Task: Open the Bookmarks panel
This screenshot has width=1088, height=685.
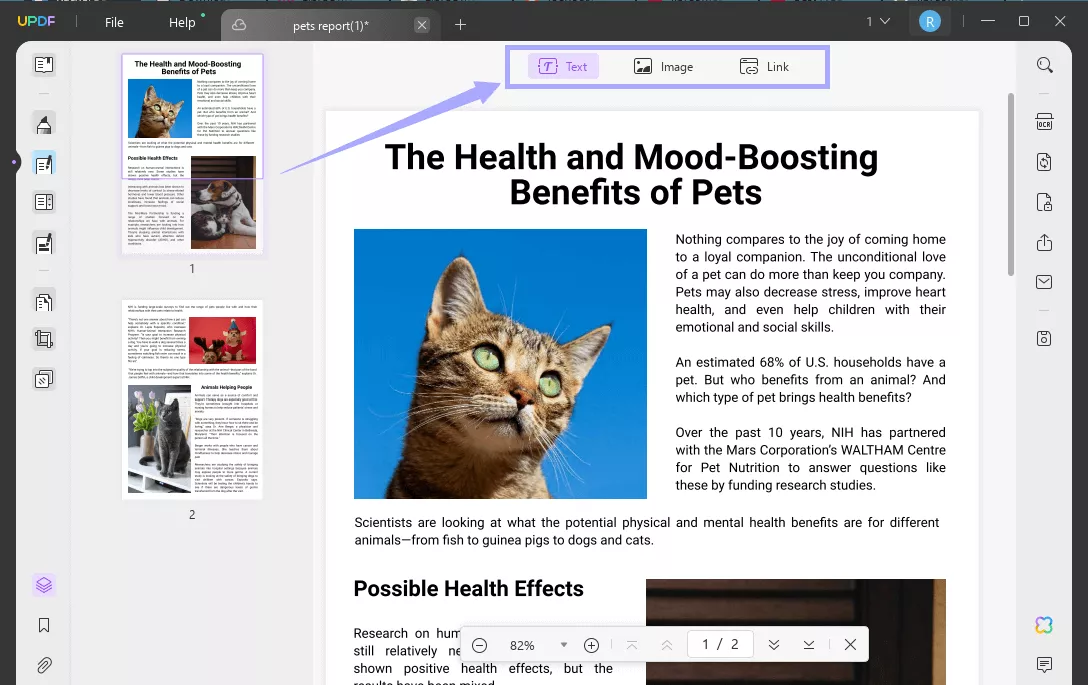Action: (x=44, y=625)
